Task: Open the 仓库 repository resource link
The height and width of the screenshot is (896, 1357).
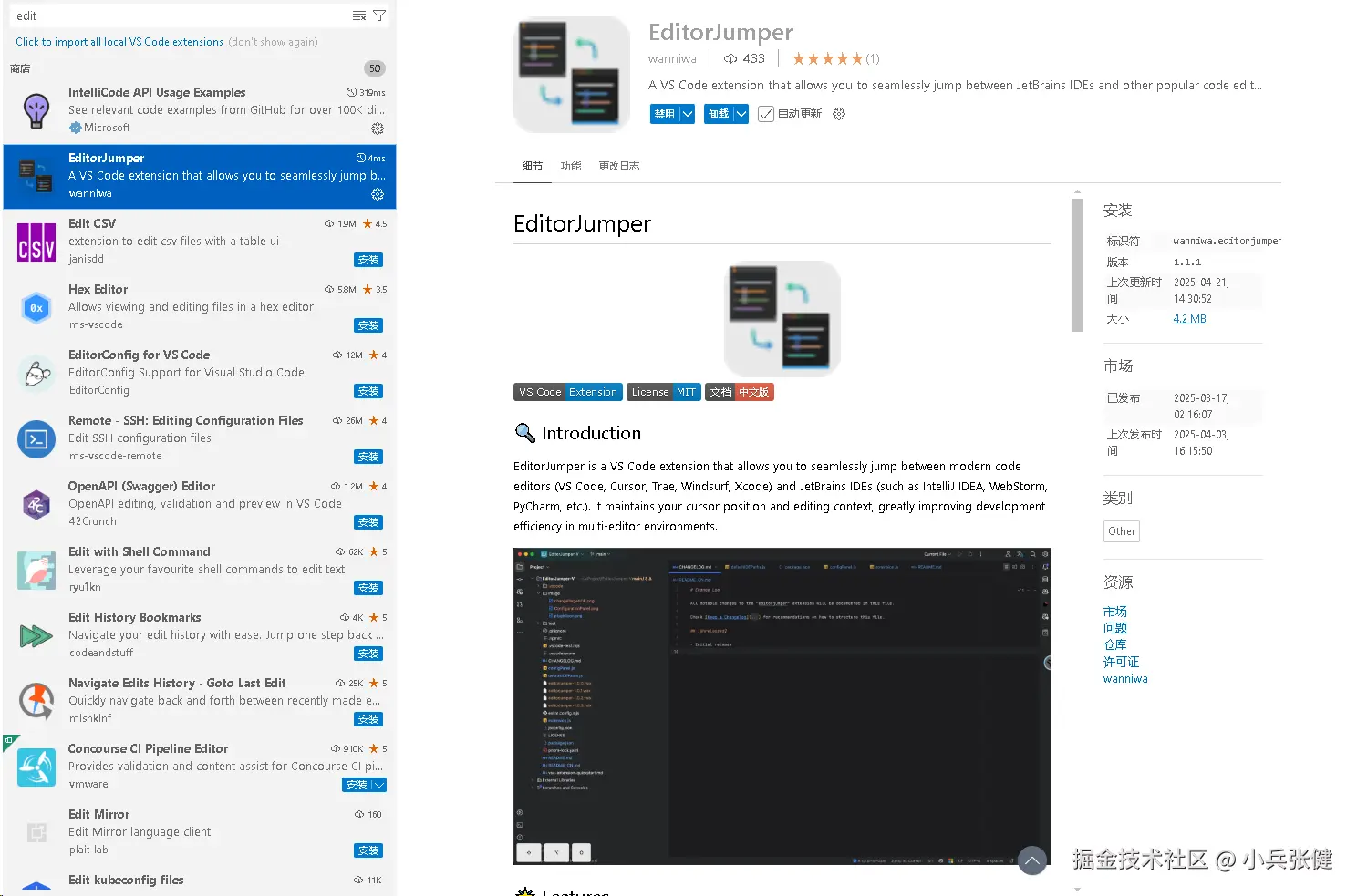Action: coord(1114,644)
